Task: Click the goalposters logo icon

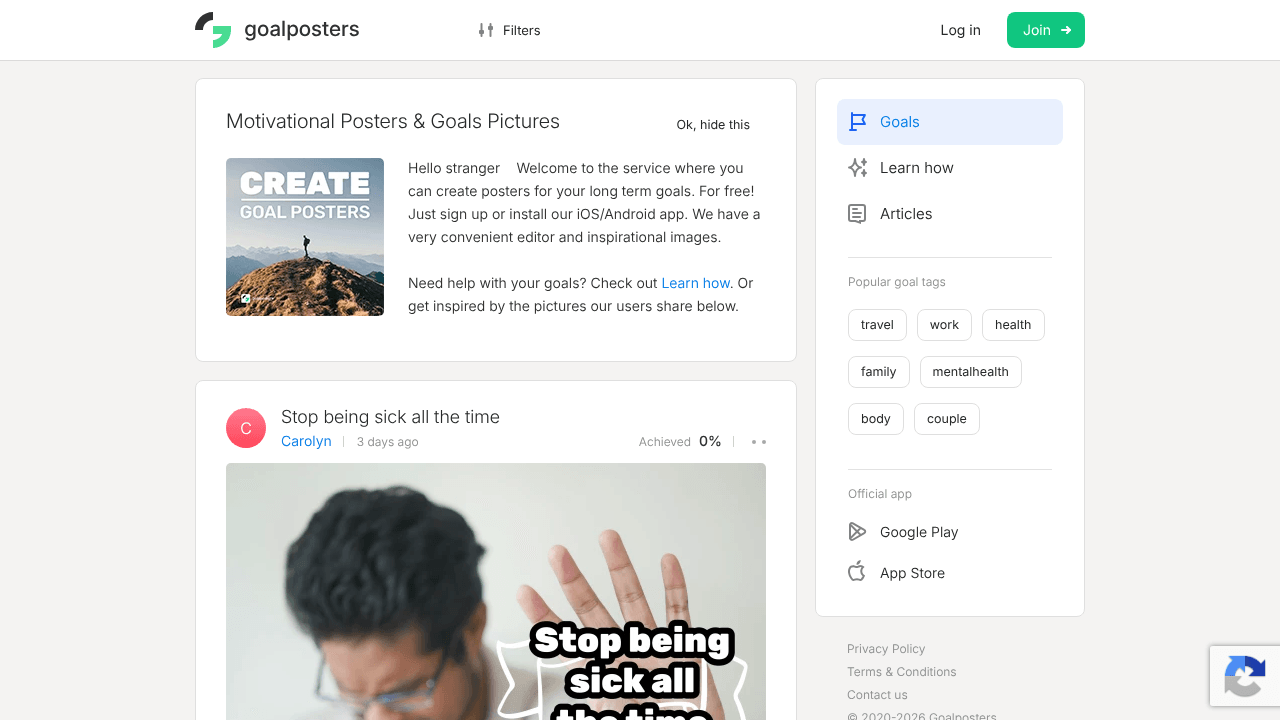Action: pyautogui.click(x=213, y=30)
